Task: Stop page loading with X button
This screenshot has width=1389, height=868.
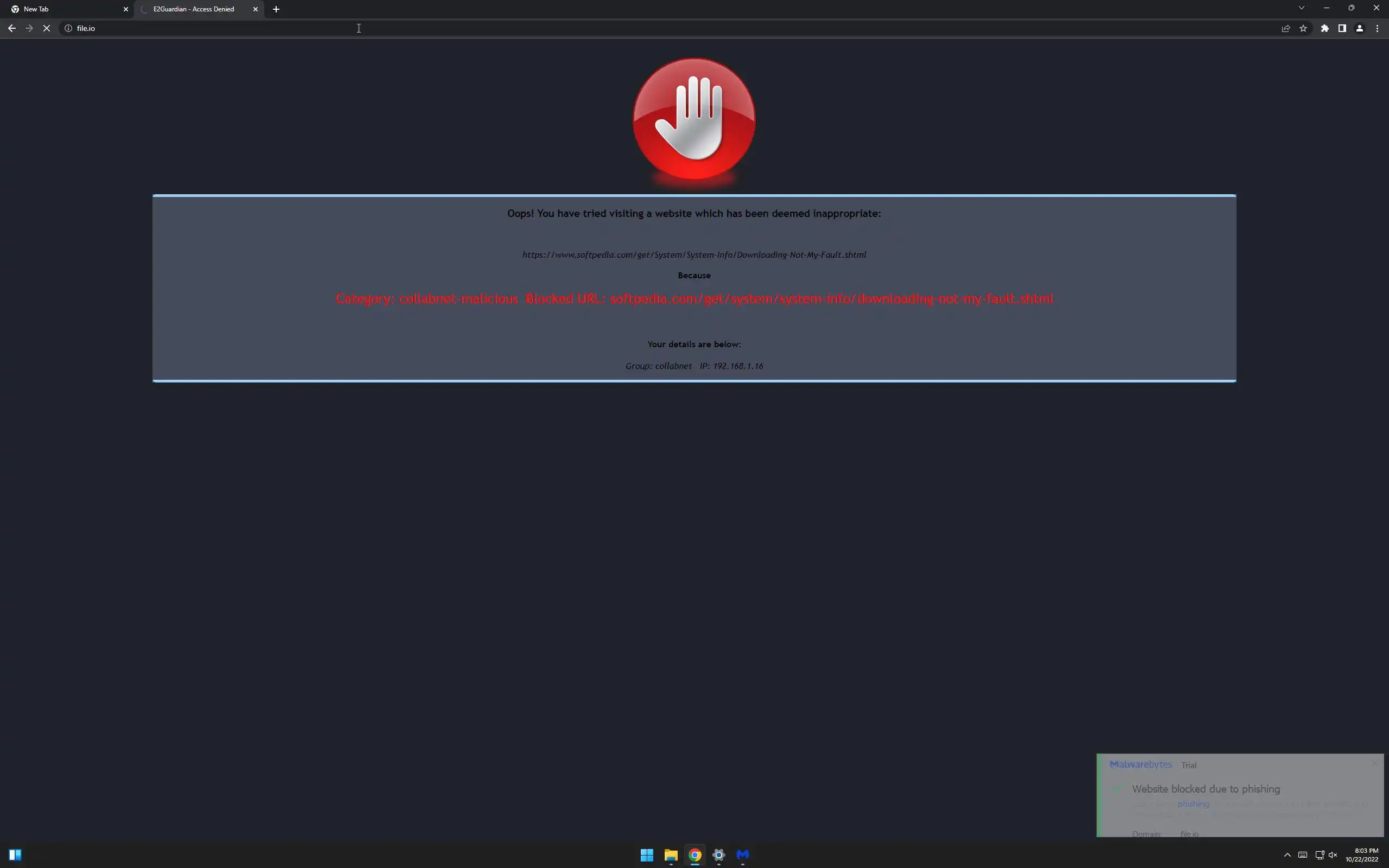Action: click(x=47, y=28)
